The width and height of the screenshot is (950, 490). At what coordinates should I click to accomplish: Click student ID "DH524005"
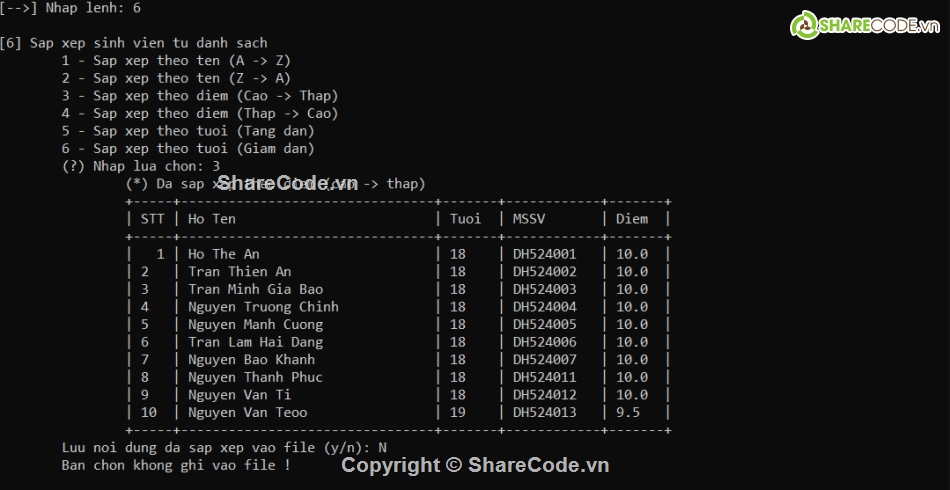[x=545, y=324]
